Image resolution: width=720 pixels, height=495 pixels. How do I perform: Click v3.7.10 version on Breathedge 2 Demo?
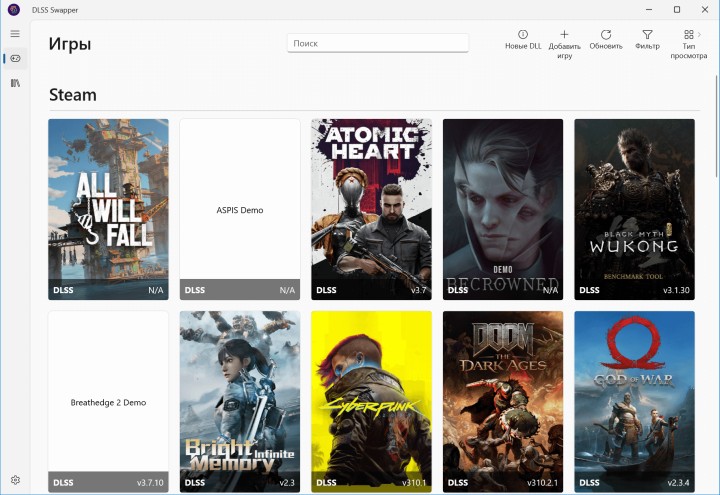click(x=150, y=483)
